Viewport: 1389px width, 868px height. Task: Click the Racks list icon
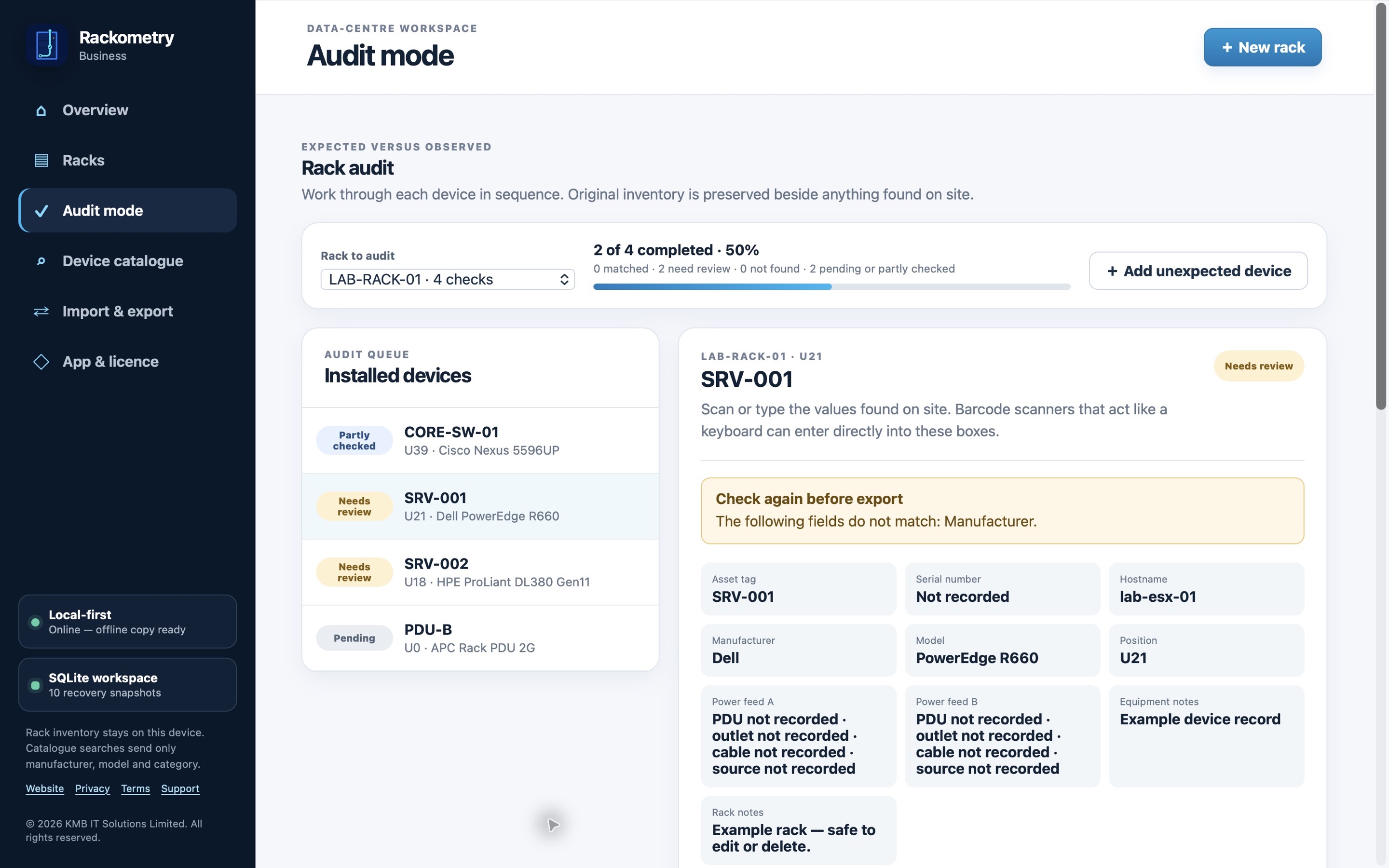pyautogui.click(x=41, y=160)
